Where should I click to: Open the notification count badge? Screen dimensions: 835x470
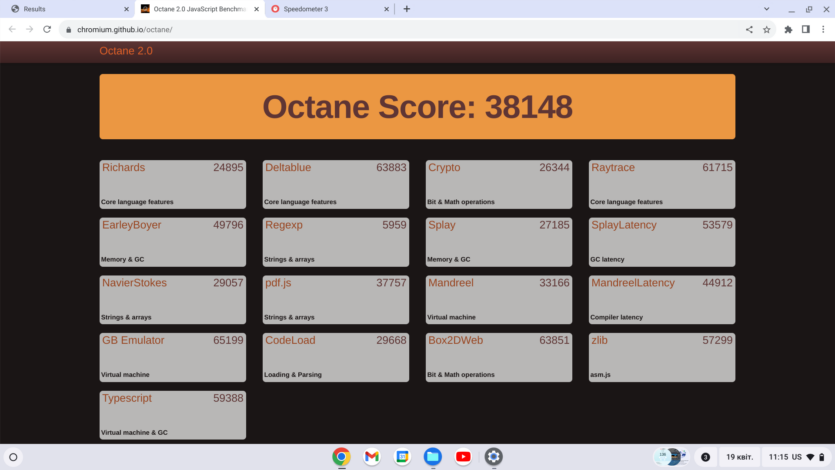point(706,457)
